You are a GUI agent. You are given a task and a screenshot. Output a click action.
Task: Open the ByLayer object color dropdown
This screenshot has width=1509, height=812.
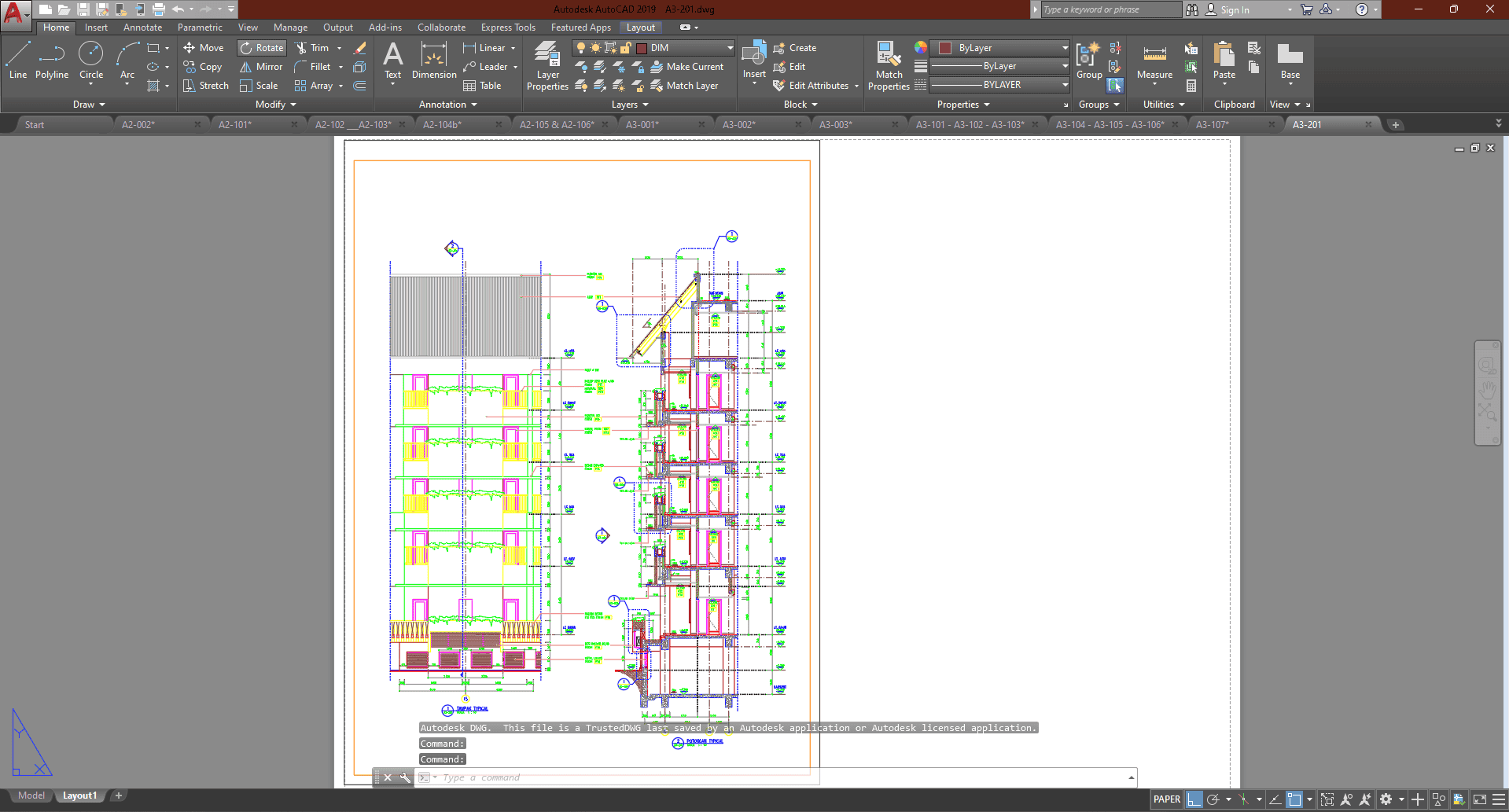coord(999,48)
